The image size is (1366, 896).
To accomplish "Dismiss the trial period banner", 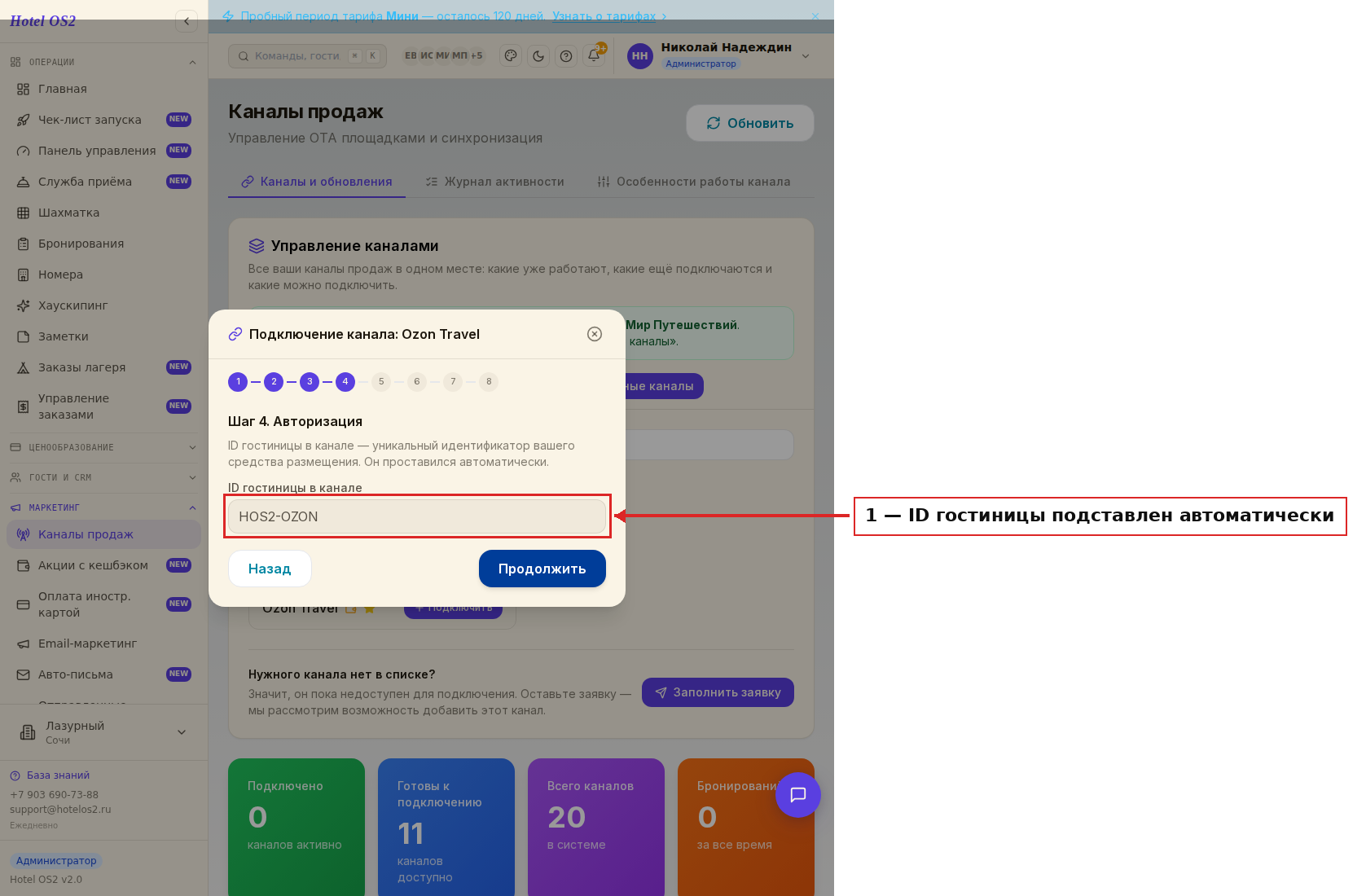I will pos(815,16).
